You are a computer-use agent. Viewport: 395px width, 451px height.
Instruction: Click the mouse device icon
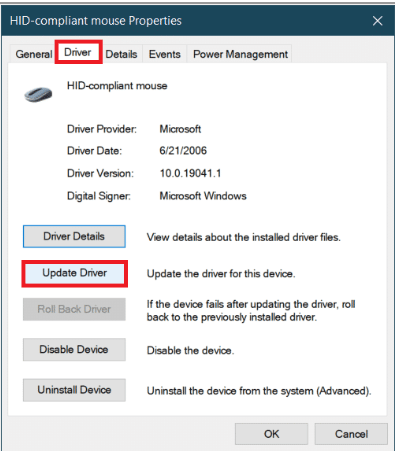tap(38, 94)
